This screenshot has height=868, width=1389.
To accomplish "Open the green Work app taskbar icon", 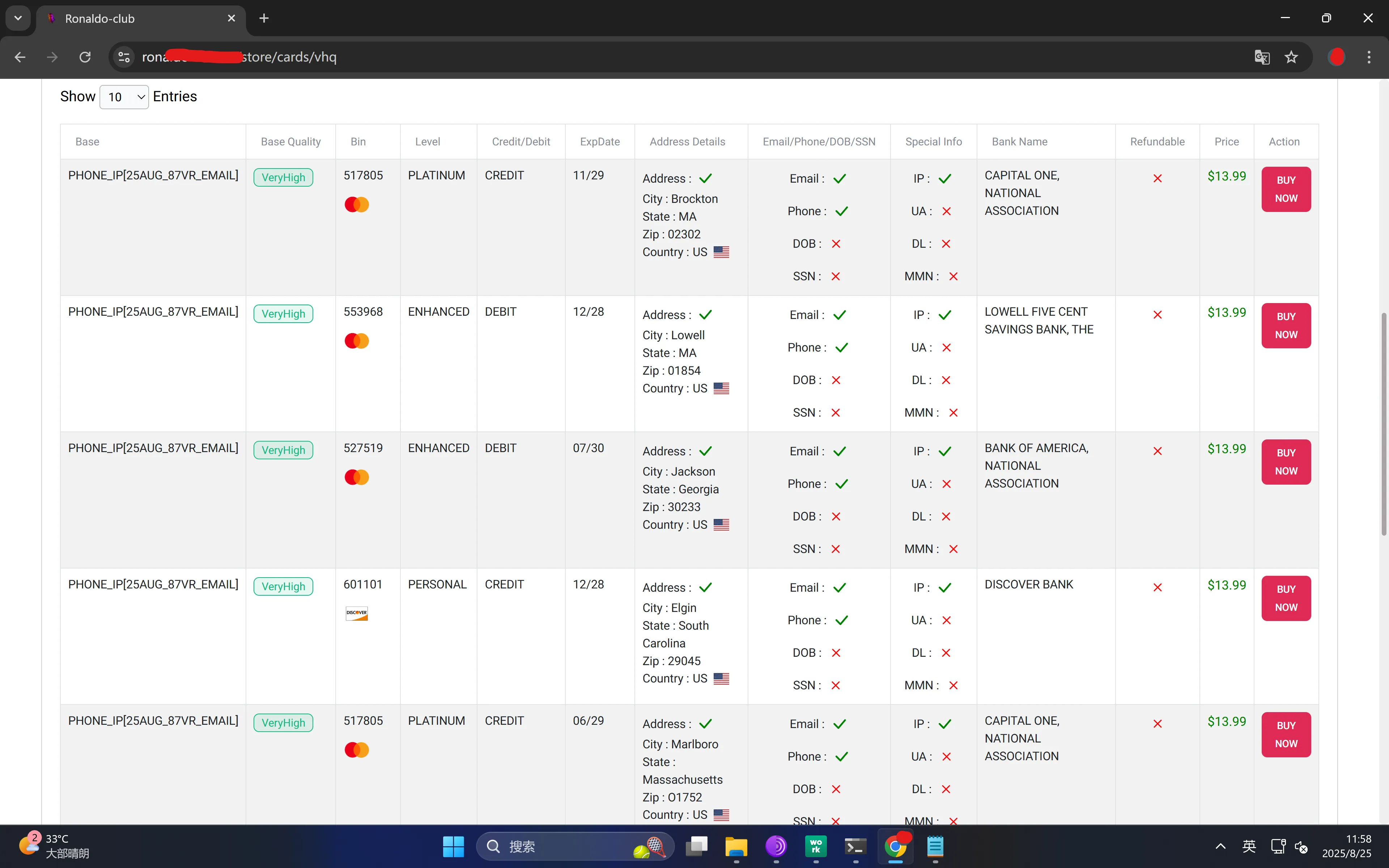I will pyautogui.click(x=816, y=846).
